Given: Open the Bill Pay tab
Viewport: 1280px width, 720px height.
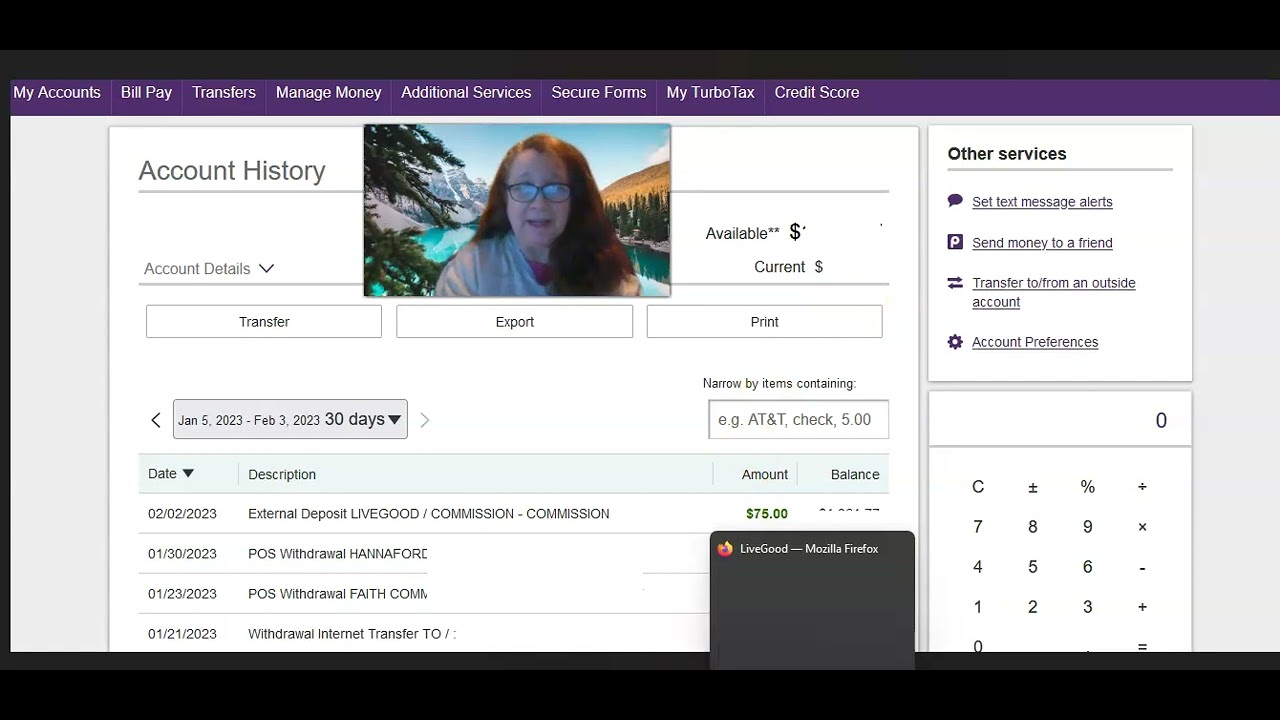Looking at the screenshot, I should click(x=146, y=92).
